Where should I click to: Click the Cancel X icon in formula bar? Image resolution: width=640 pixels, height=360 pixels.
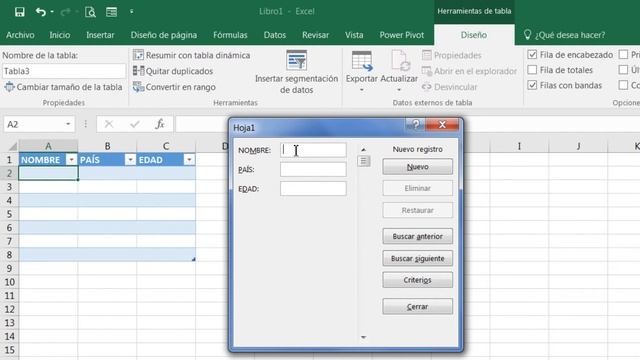109,124
